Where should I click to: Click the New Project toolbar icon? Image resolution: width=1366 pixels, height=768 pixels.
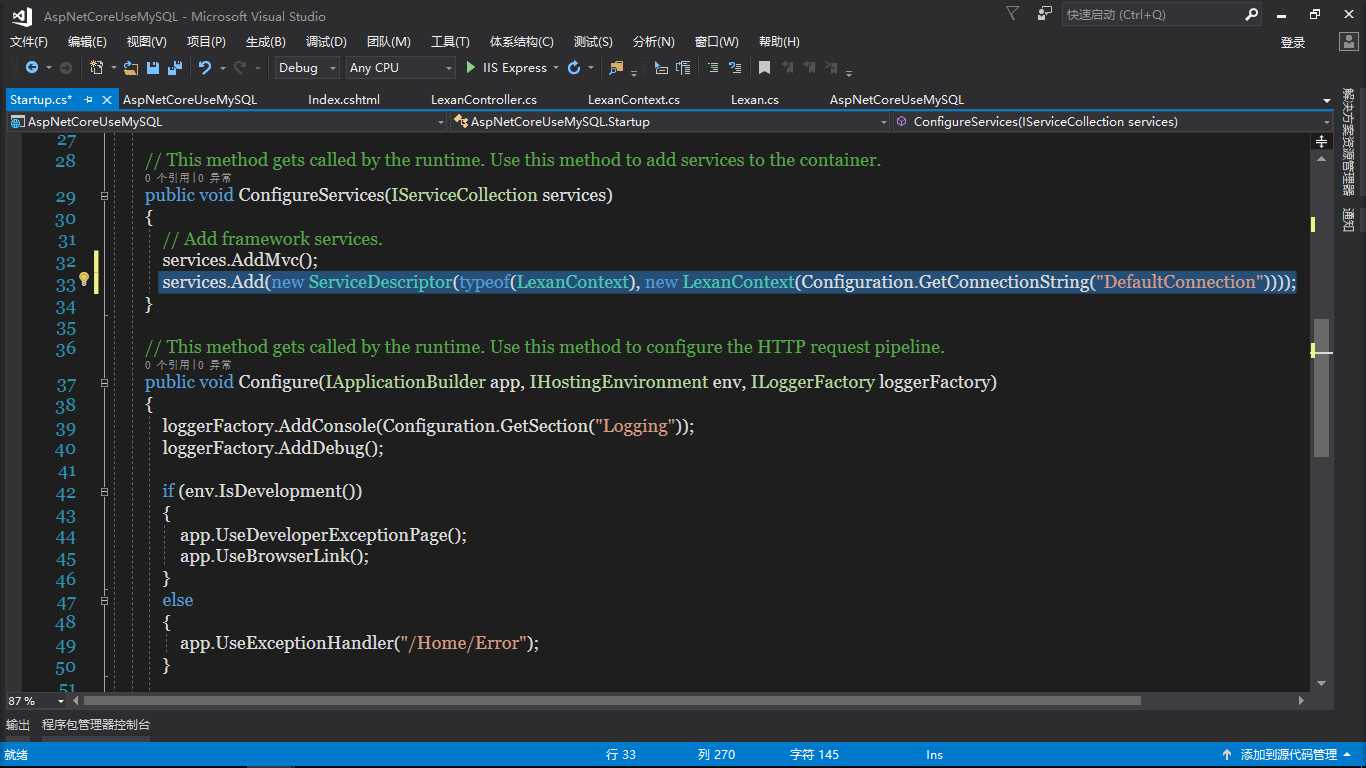(96, 68)
